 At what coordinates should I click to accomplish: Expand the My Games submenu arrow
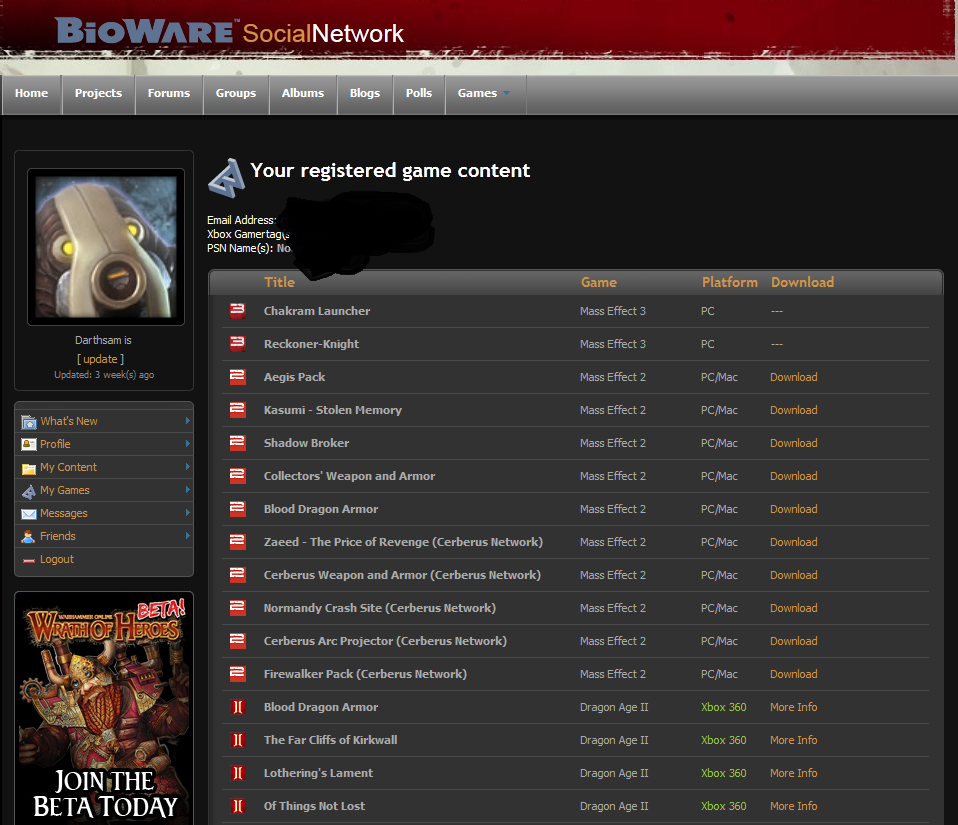coord(187,490)
